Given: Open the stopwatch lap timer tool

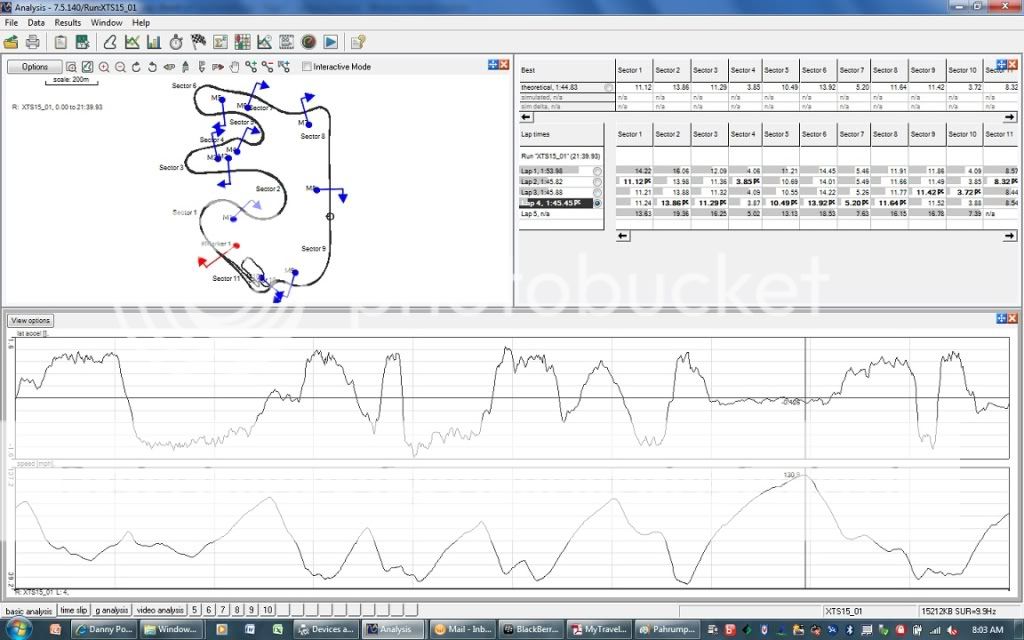Looking at the screenshot, I should 176,42.
